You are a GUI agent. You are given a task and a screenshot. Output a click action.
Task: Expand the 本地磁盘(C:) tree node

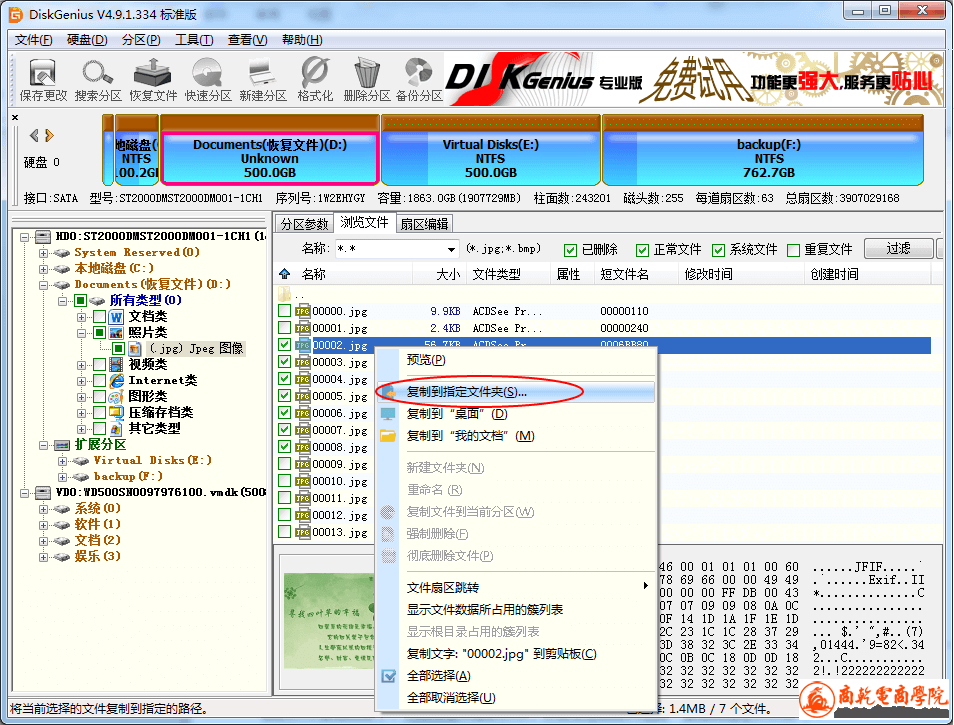click(x=43, y=269)
